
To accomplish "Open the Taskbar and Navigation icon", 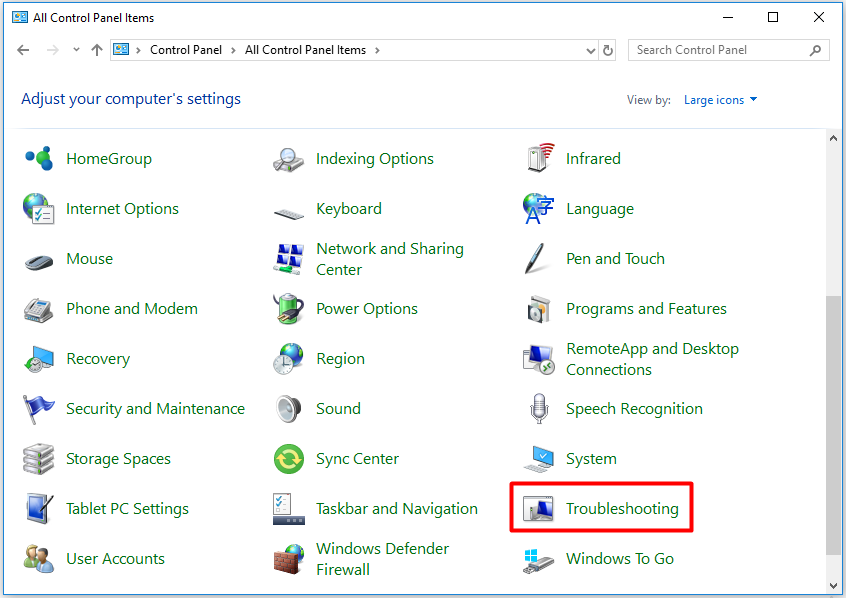I will (289, 509).
